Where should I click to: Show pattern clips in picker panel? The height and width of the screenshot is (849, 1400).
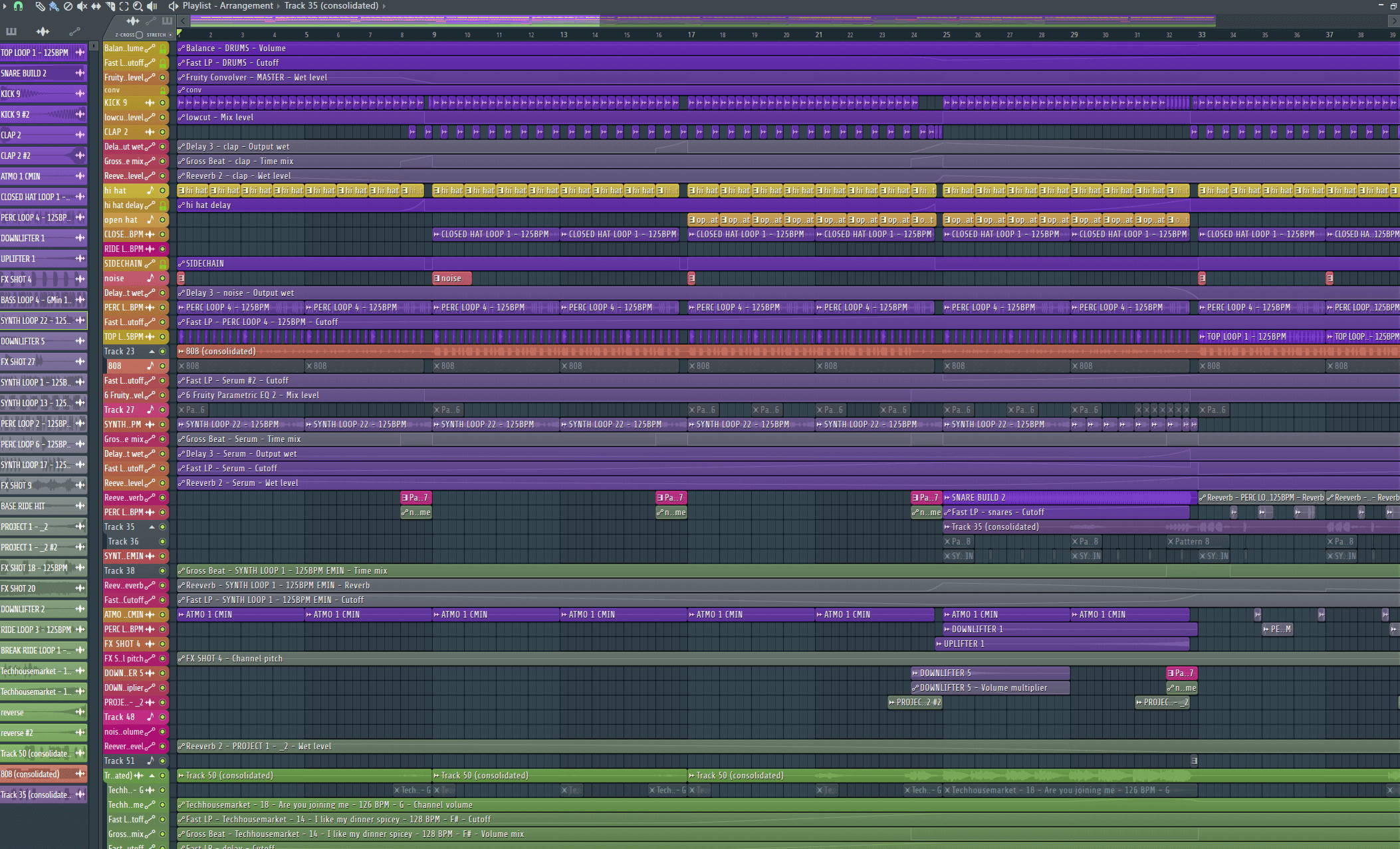point(11,31)
